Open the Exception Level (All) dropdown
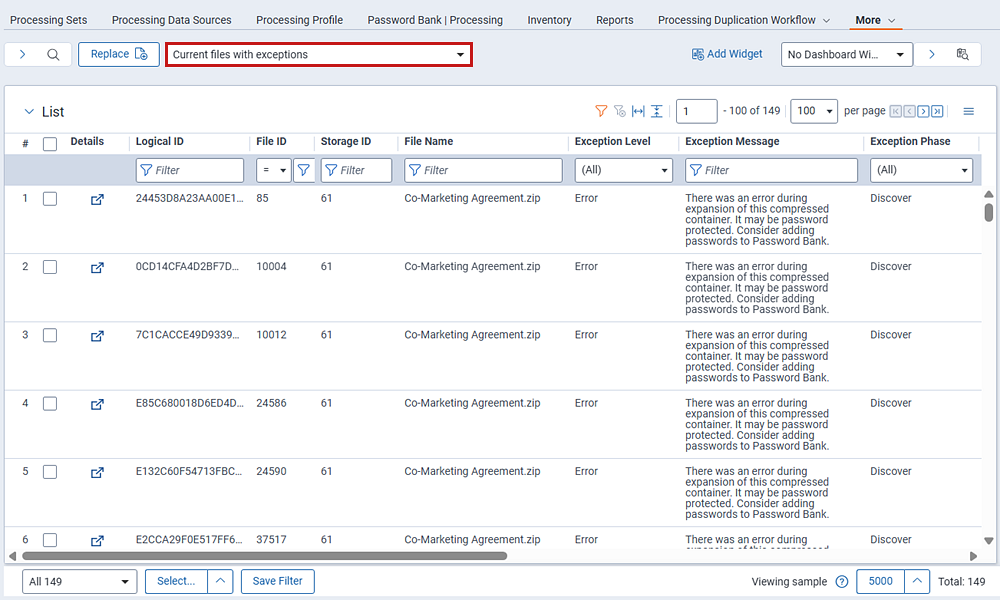This screenshot has height=600, width=1000. pos(623,170)
